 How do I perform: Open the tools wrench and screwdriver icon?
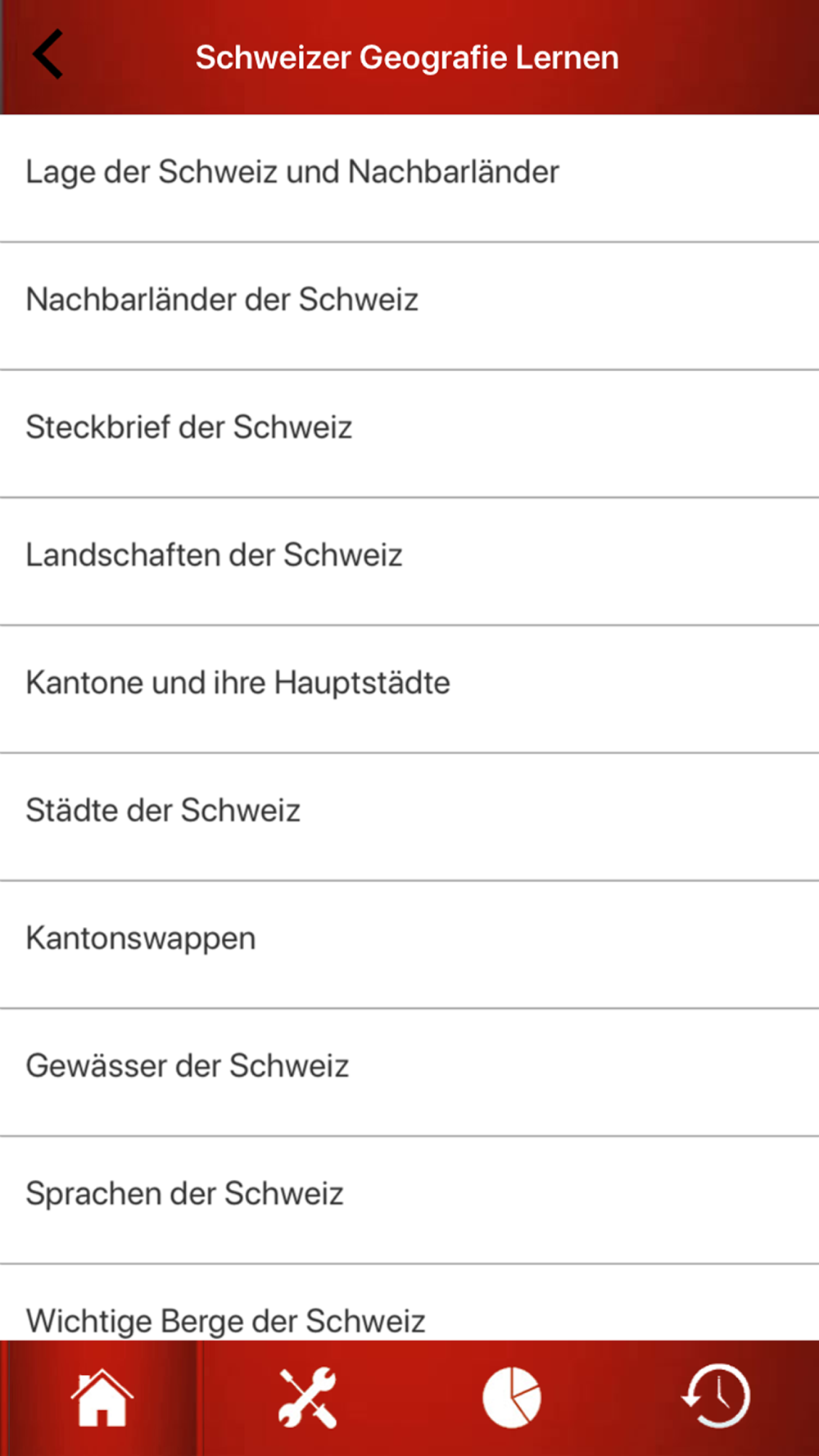coord(307,1397)
